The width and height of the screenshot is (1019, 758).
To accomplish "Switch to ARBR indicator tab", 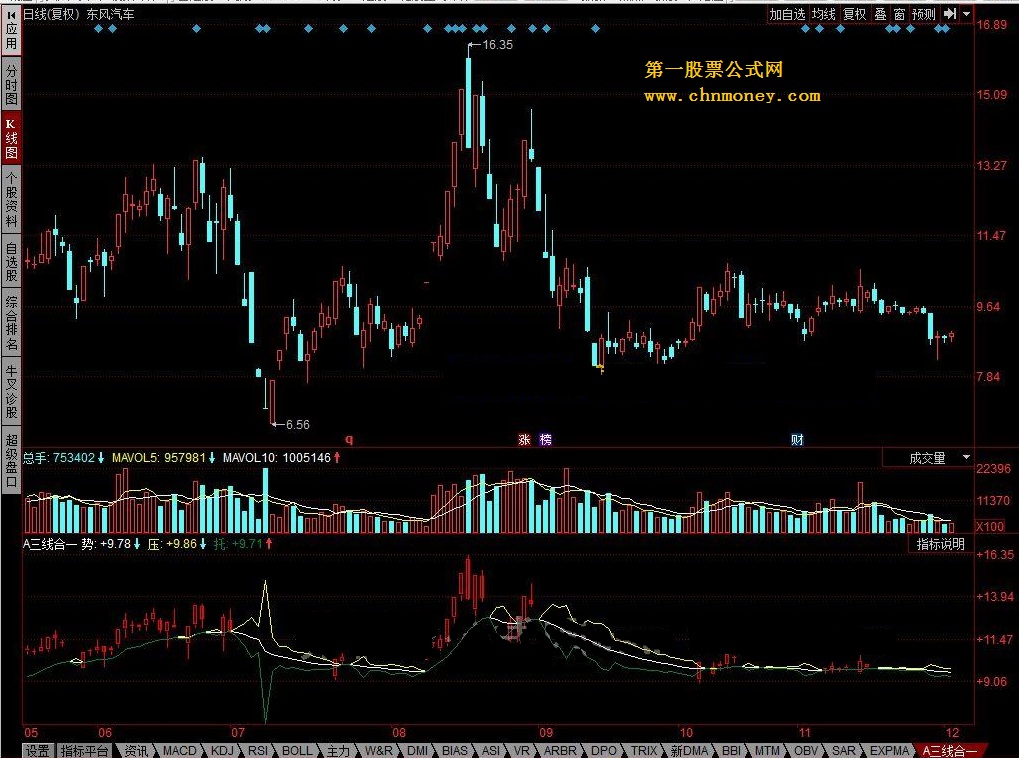I will pyautogui.click(x=560, y=751).
